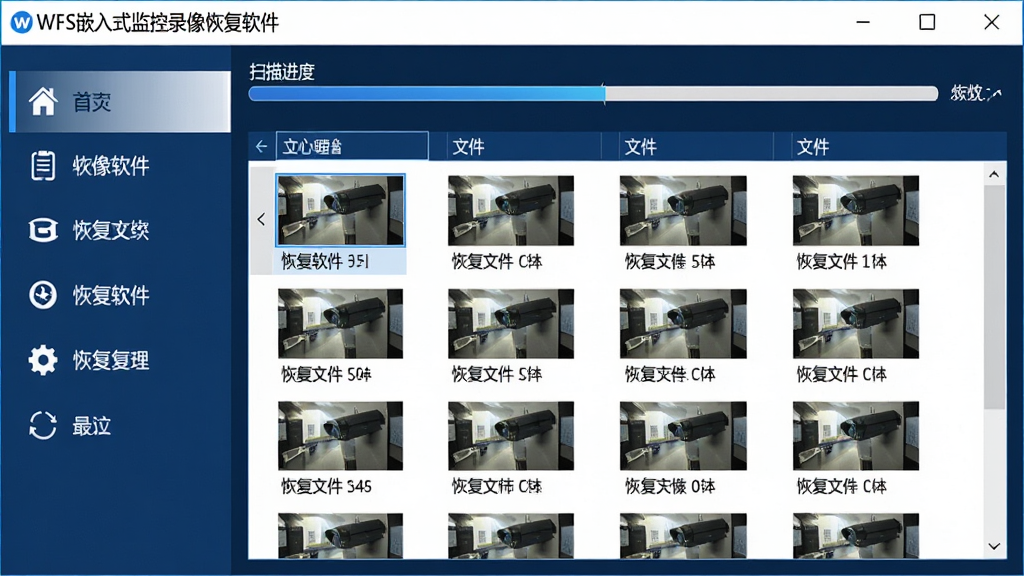Click the refresh arrows icon beside 最泣
Image resolution: width=1024 pixels, height=576 pixels.
point(43,425)
